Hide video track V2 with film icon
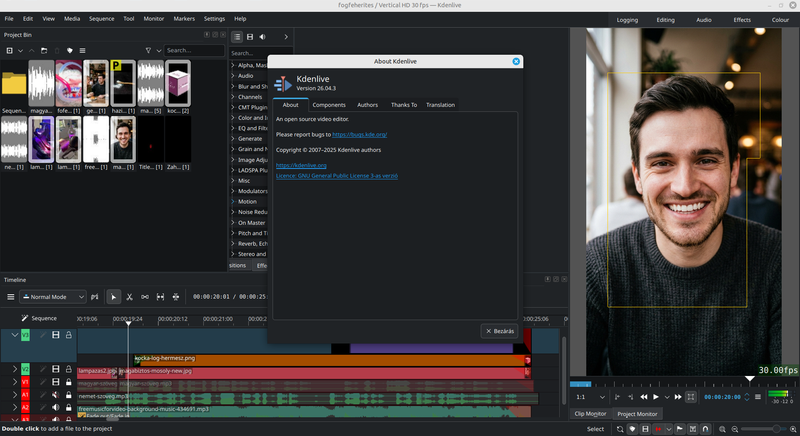Viewport: 800px width, 436px height. [56, 369]
